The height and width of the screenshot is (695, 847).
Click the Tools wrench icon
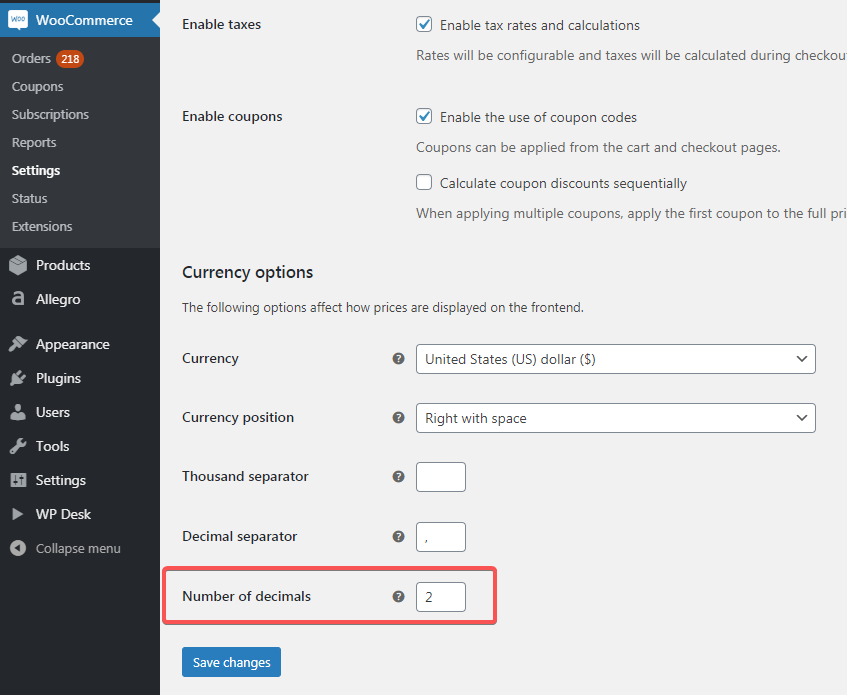pyautogui.click(x=18, y=446)
